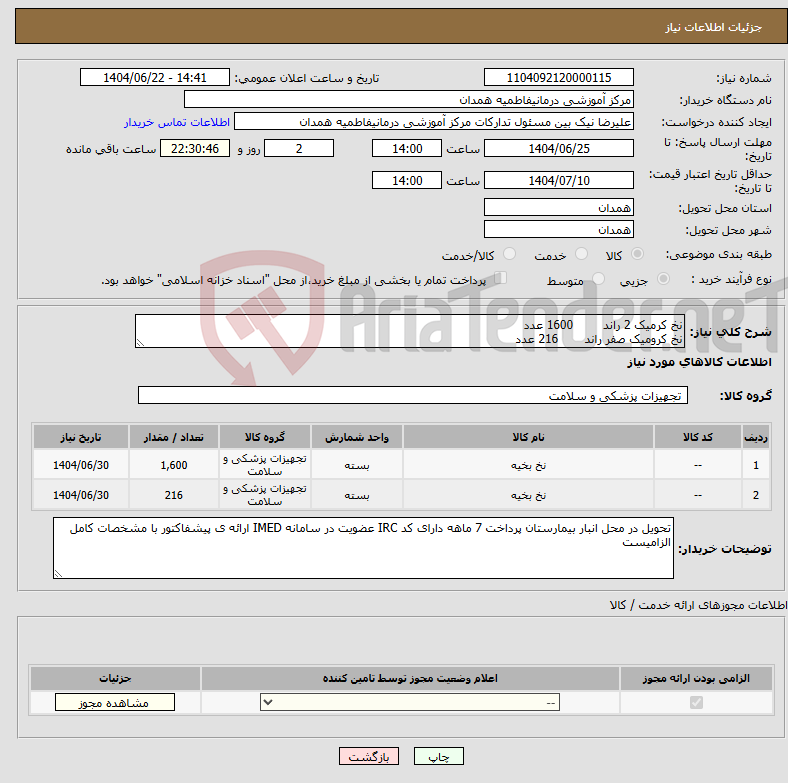This screenshot has width=788, height=783.
Task: Click the delivery city field همدان
Action: [558, 229]
